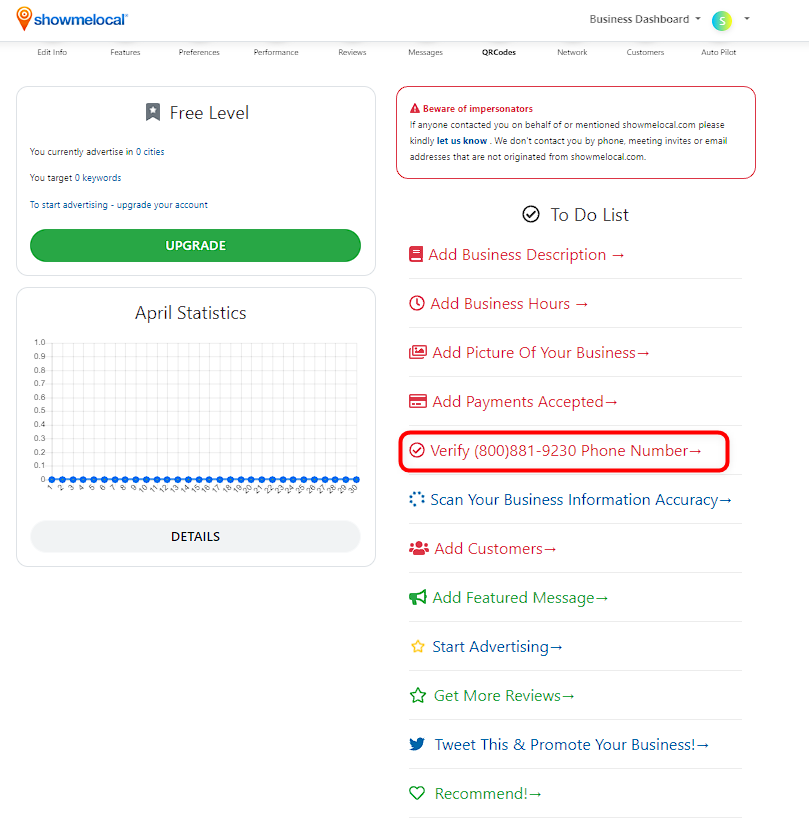The width and height of the screenshot is (809, 838).
Task: Click Get More Reviews link
Action: tap(504, 695)
